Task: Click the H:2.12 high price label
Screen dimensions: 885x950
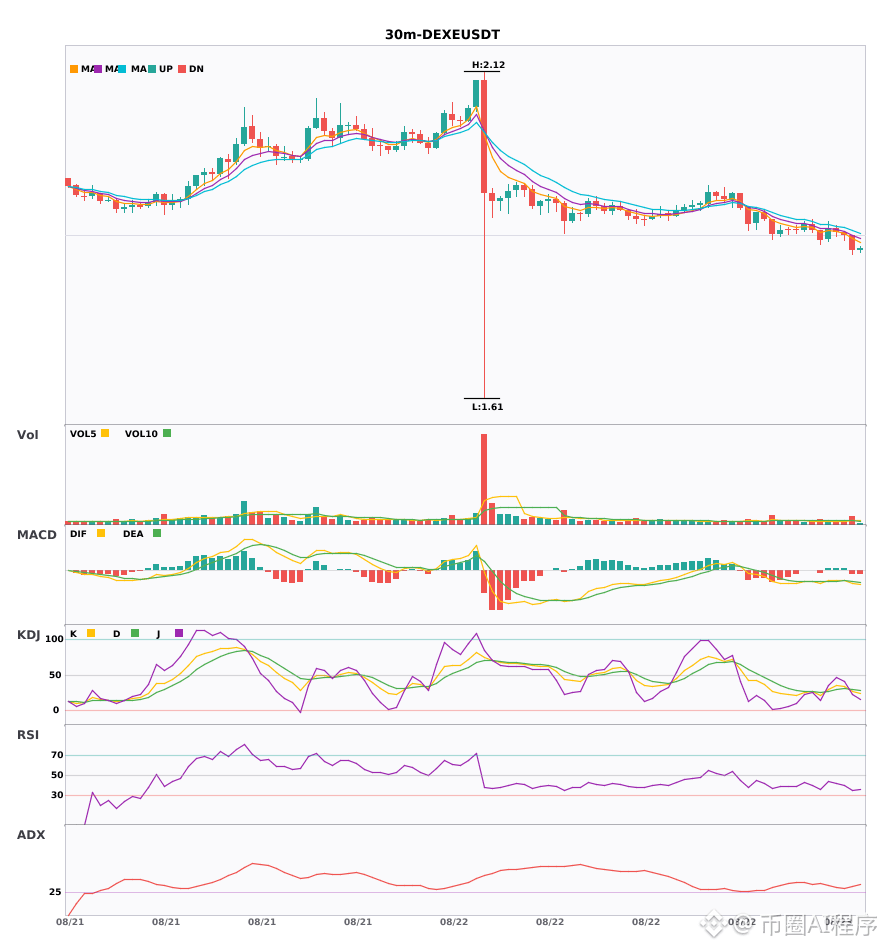Action: (x=488, y=65)
